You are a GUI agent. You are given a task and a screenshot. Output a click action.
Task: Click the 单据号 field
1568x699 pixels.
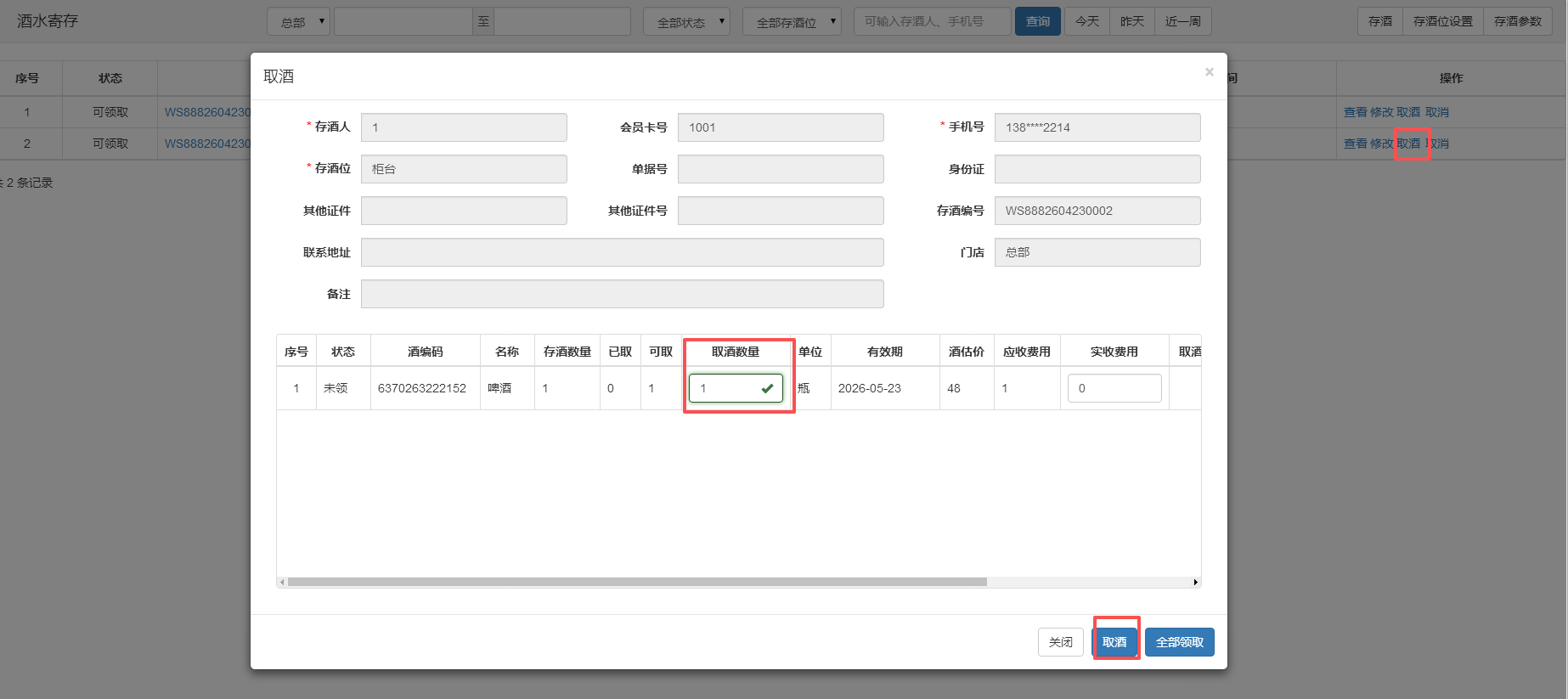[781, 169]
